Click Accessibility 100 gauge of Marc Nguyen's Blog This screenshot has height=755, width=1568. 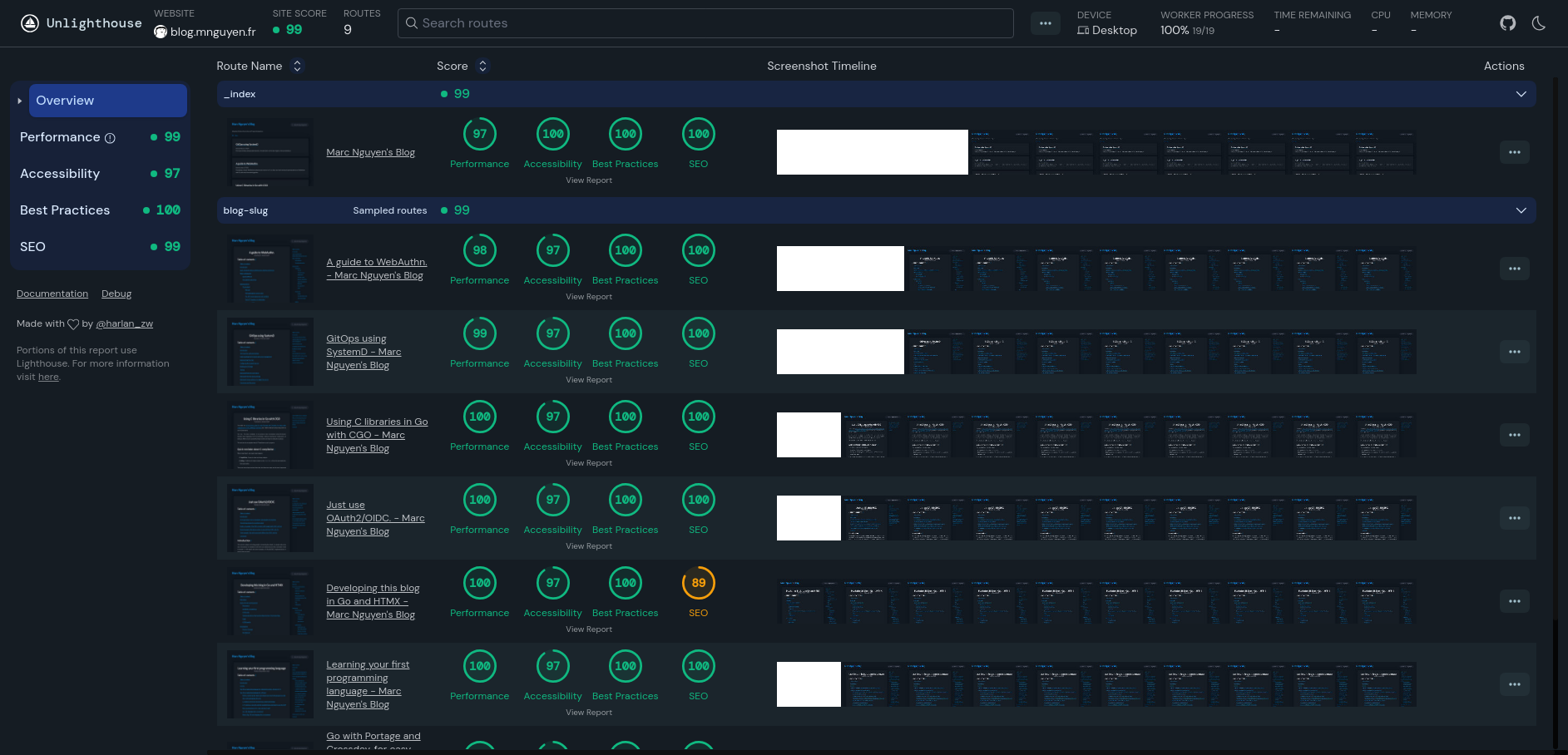pyautogui.click(x=553, y=134)
